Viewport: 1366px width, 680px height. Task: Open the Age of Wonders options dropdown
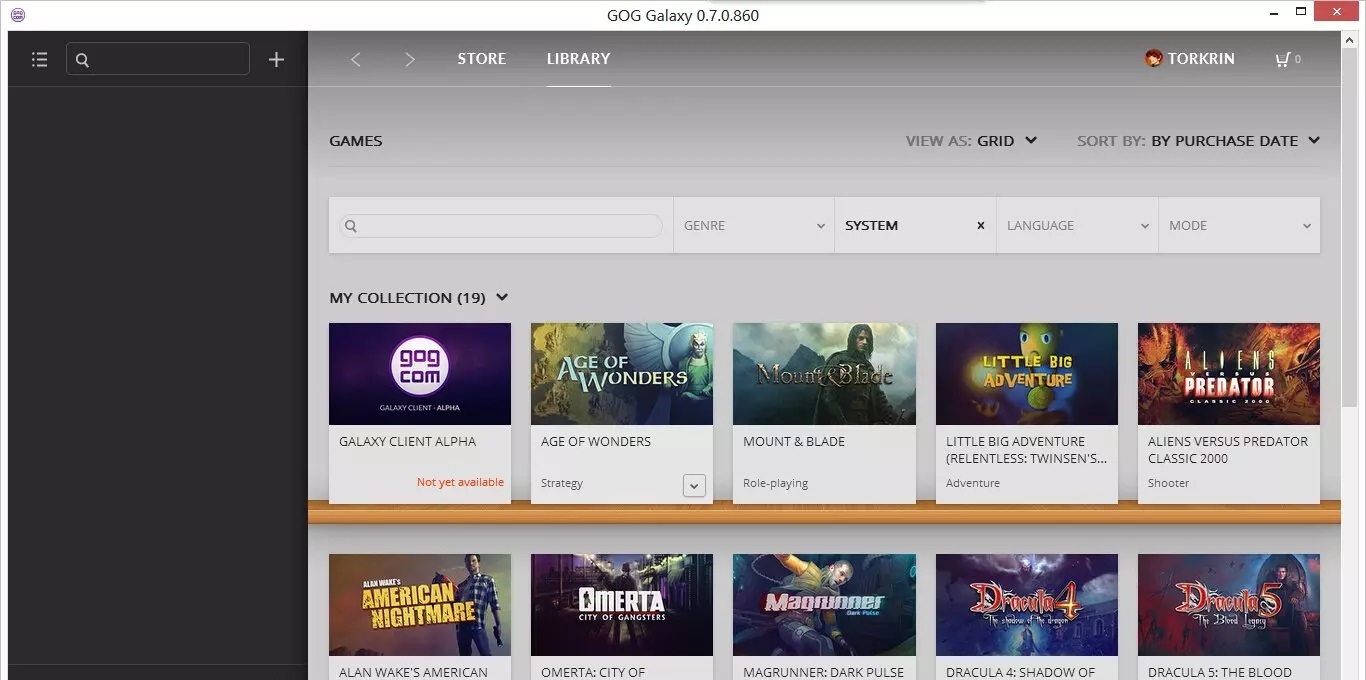tap(694, 485)
